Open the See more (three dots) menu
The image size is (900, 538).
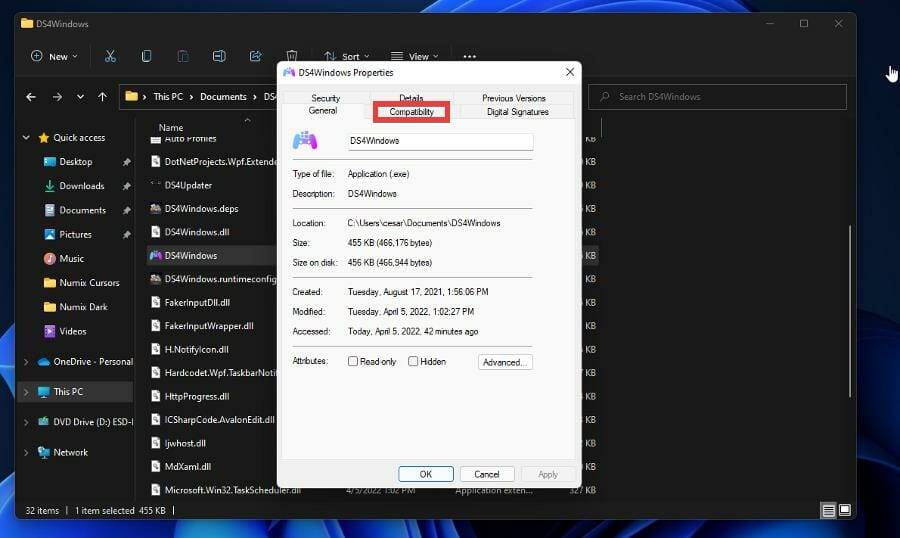click(469, 57)
